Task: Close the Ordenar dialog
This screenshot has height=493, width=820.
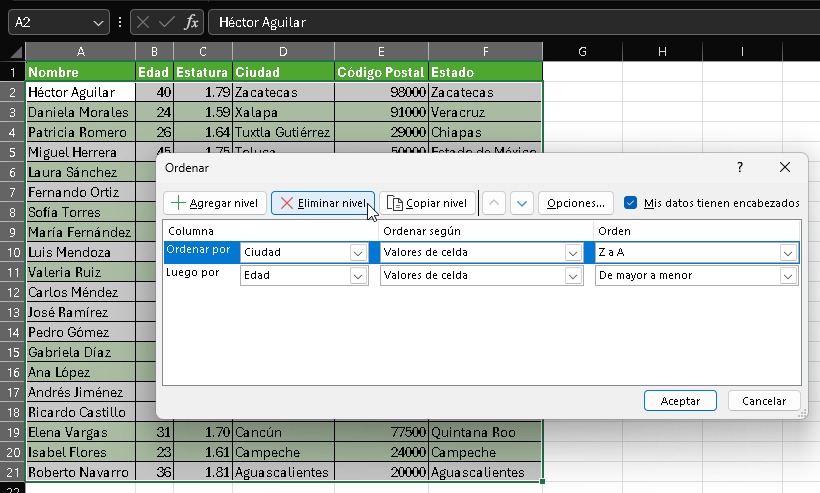Action: coord(784,167)
